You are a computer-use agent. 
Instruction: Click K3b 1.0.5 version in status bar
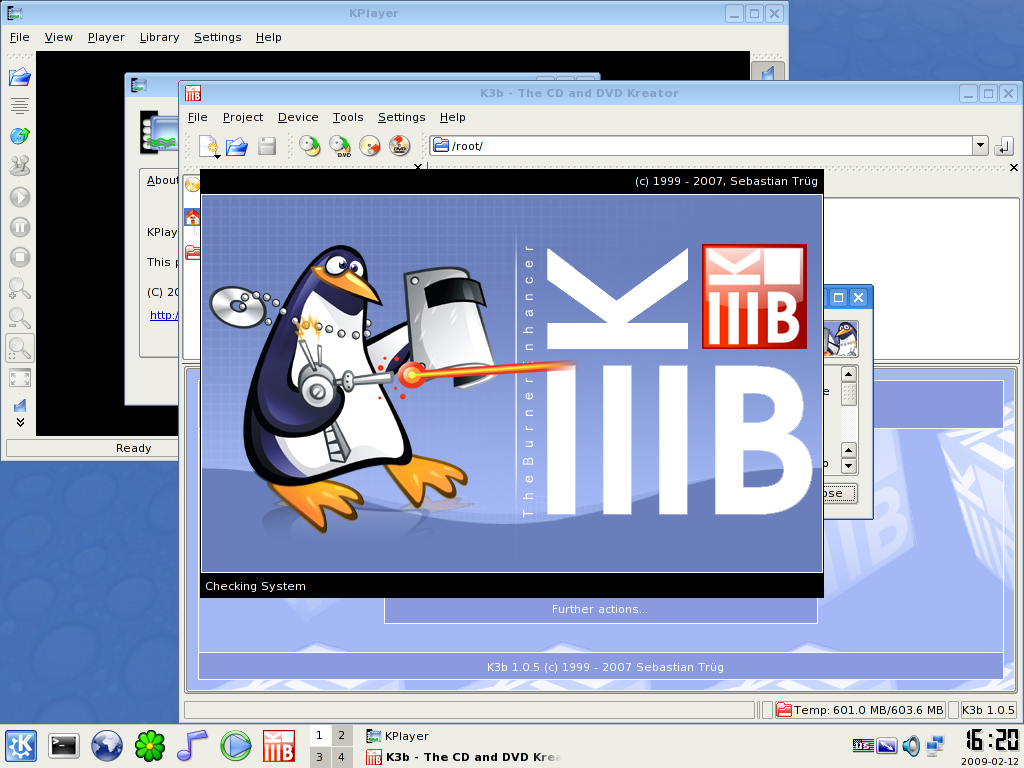[x=988, y=710]
